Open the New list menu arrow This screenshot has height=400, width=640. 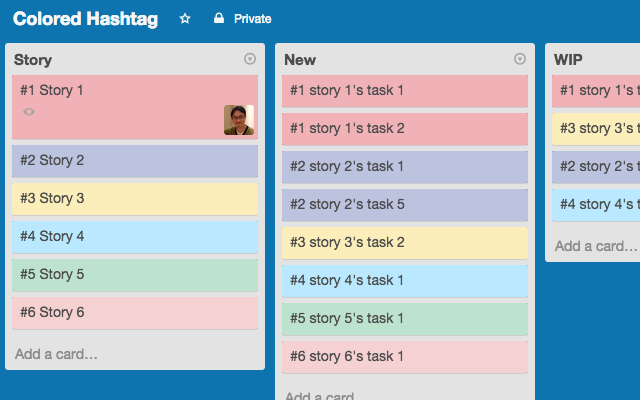(x=520, y=59)
